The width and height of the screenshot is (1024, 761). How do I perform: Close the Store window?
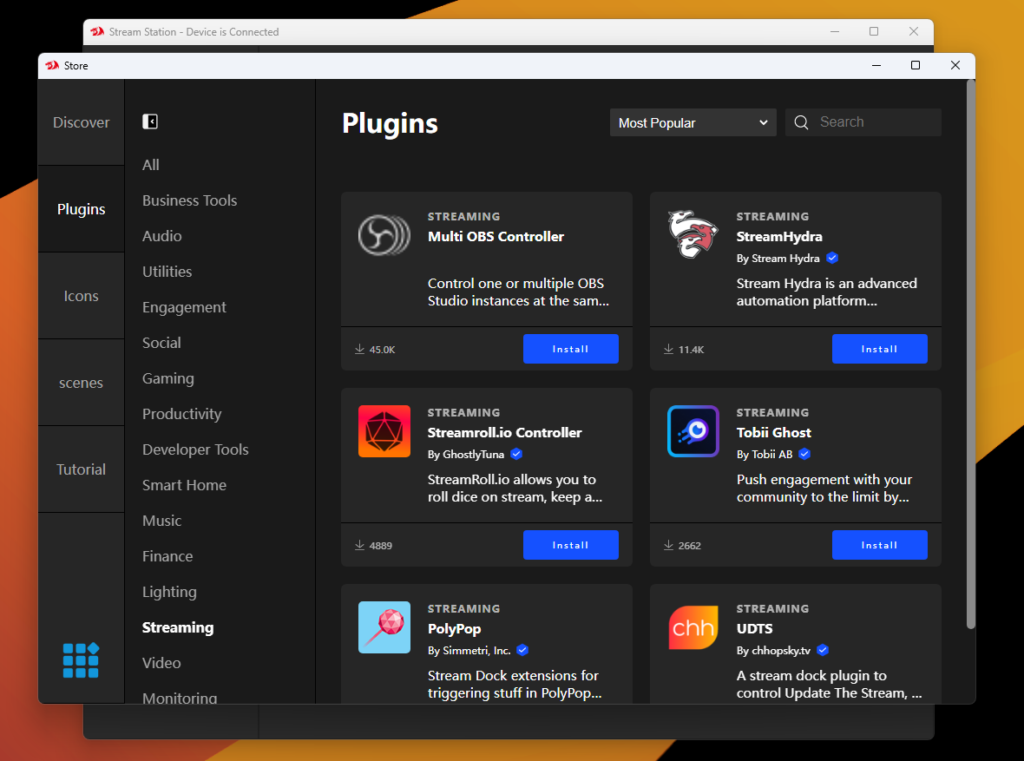955,65
